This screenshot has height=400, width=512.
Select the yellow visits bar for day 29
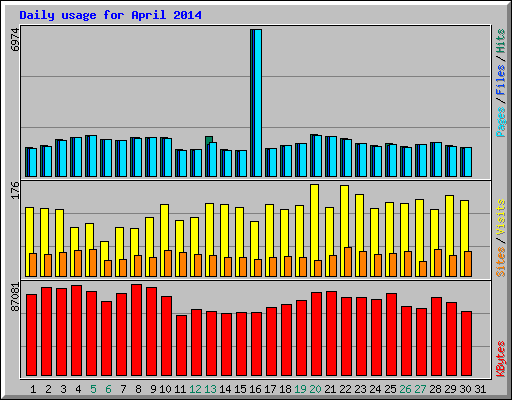click(449, 226)
